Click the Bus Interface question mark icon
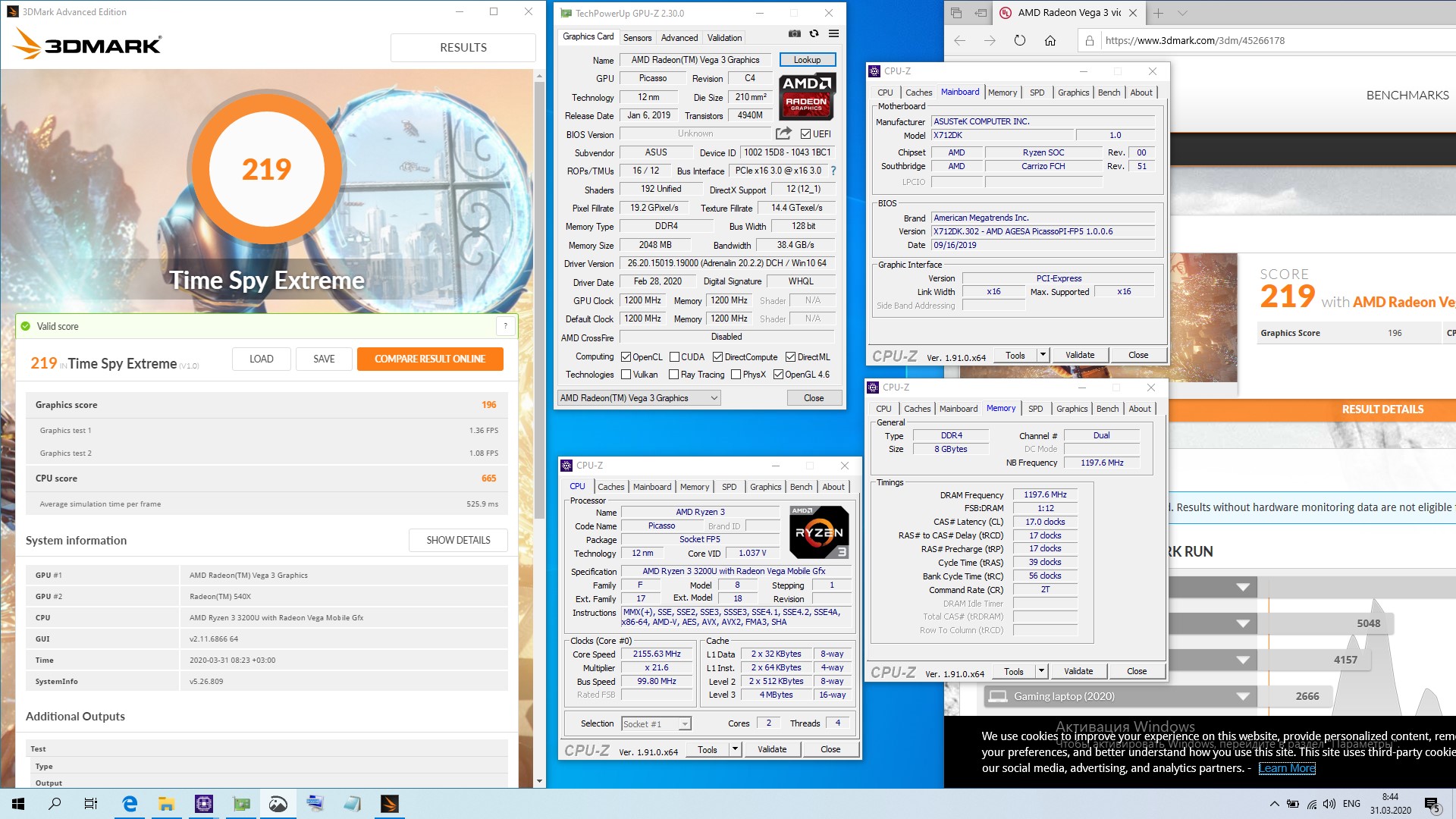This screenshot has height=819, width=1456. [x=833, y=171]
